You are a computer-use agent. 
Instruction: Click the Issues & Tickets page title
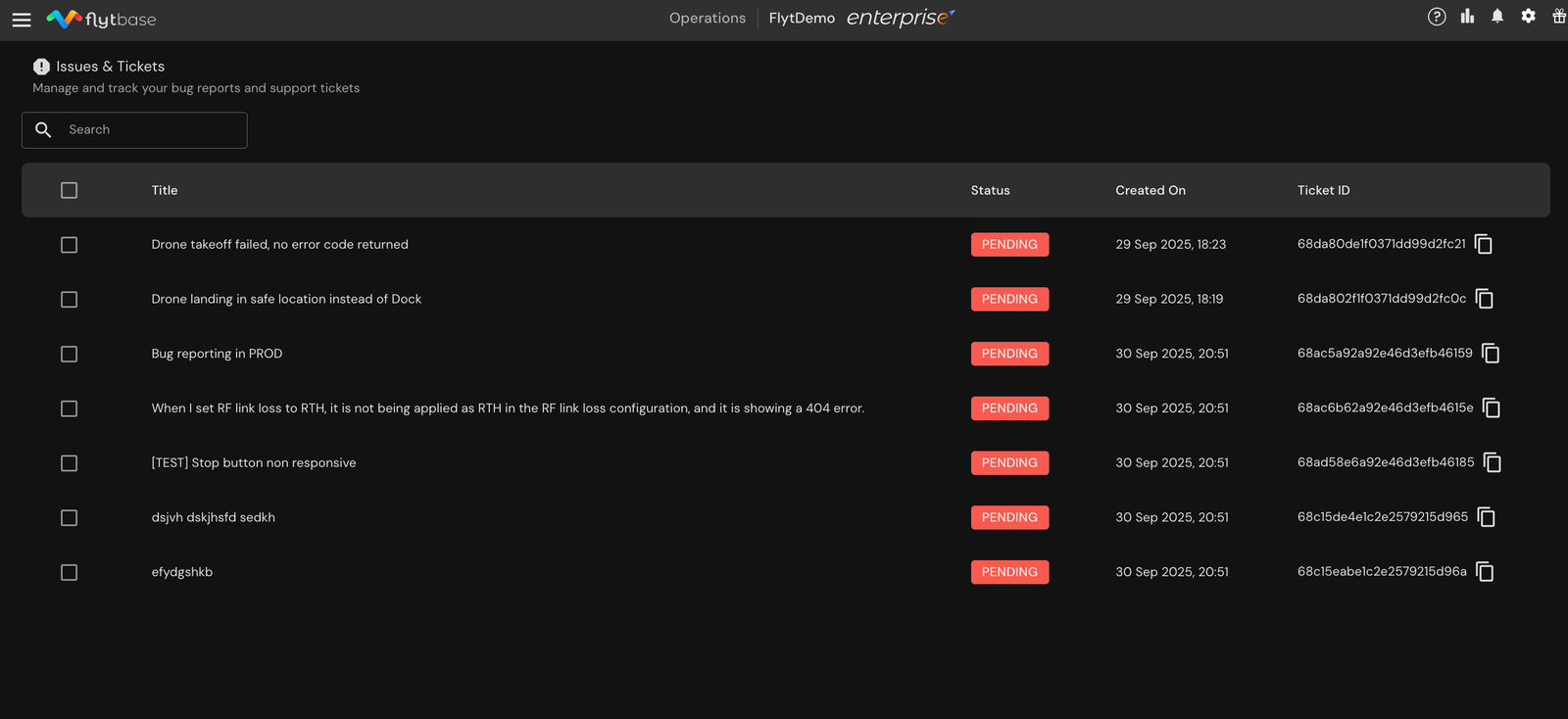(110, 67)
